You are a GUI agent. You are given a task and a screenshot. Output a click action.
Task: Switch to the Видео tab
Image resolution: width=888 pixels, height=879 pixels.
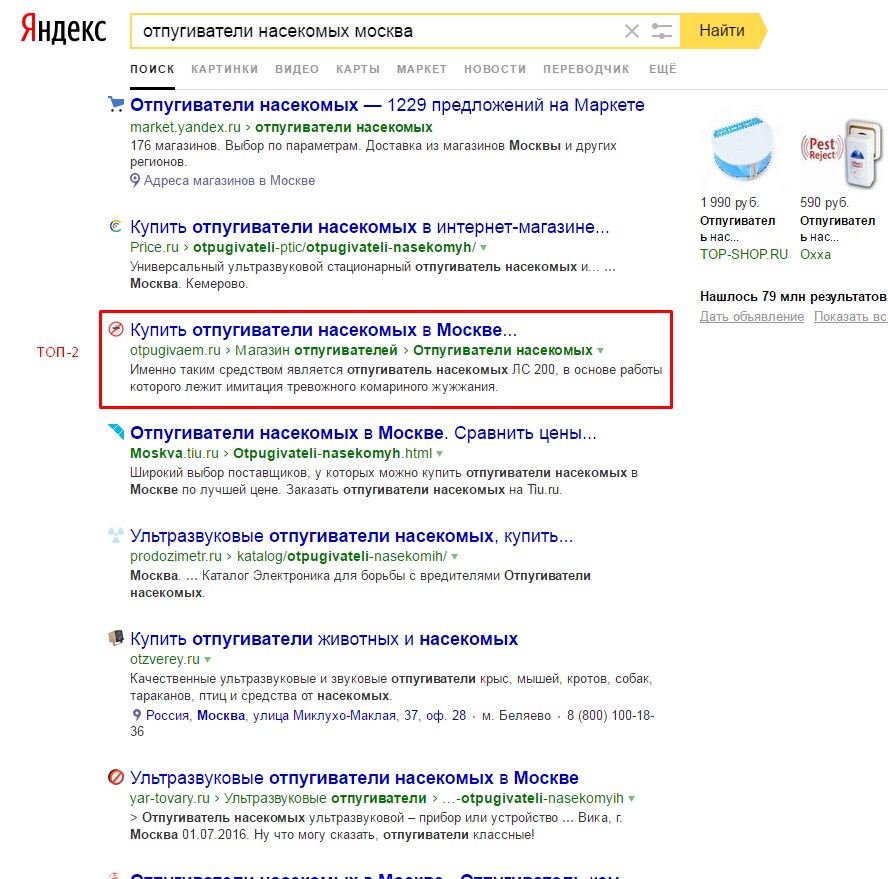tap(297, 69)
